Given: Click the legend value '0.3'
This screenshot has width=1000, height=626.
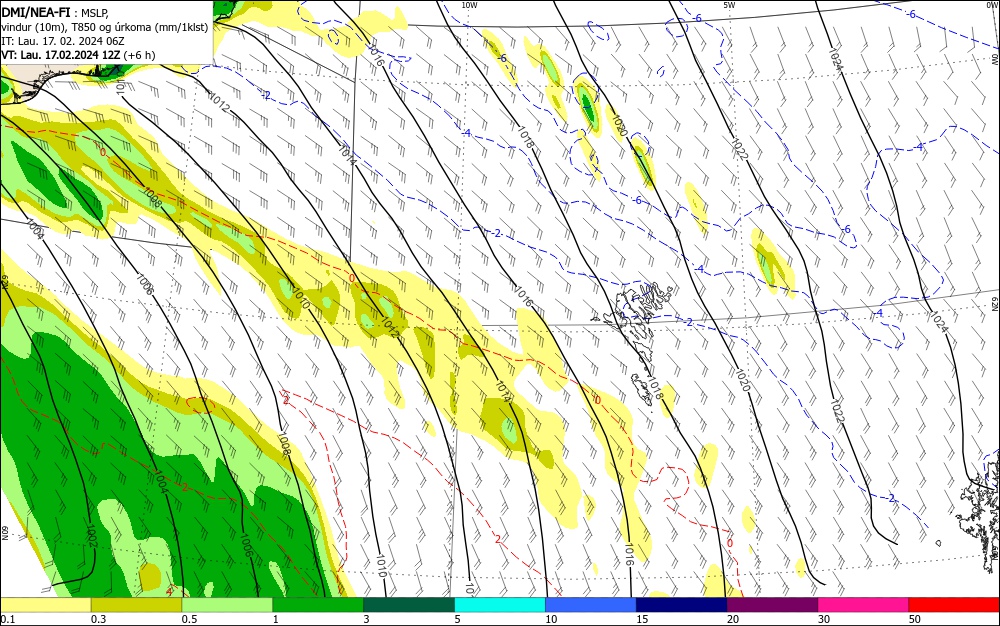Looking at the screenshot, I should pos(98,619).
